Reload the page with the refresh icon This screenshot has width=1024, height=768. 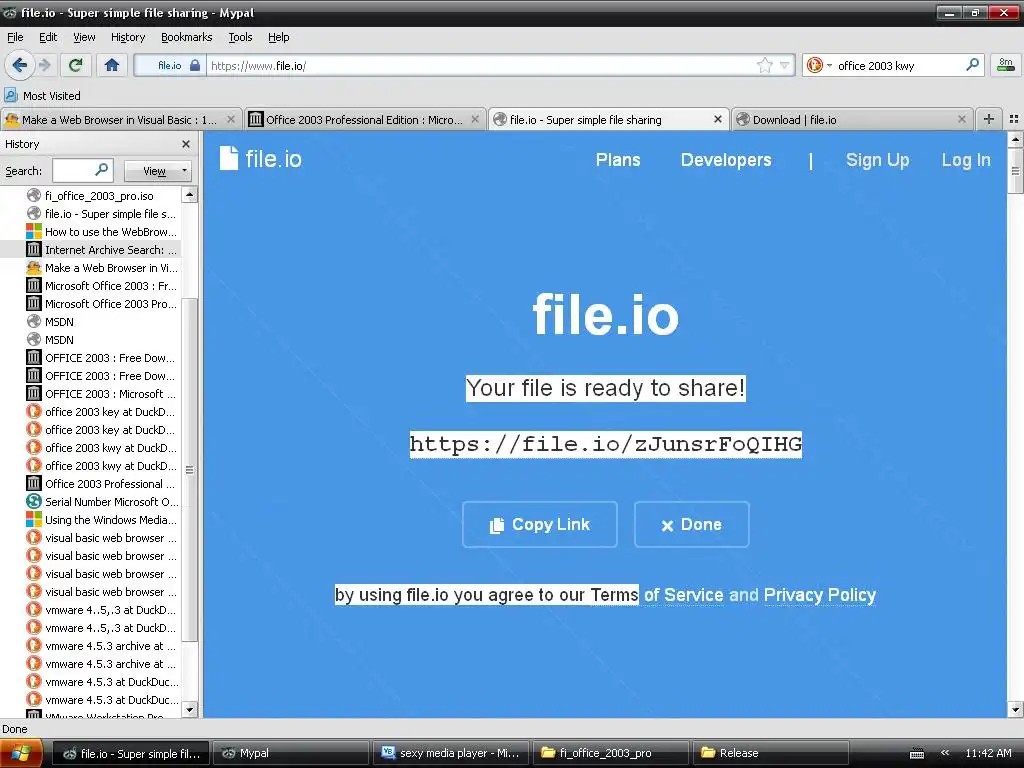point(76,65)
